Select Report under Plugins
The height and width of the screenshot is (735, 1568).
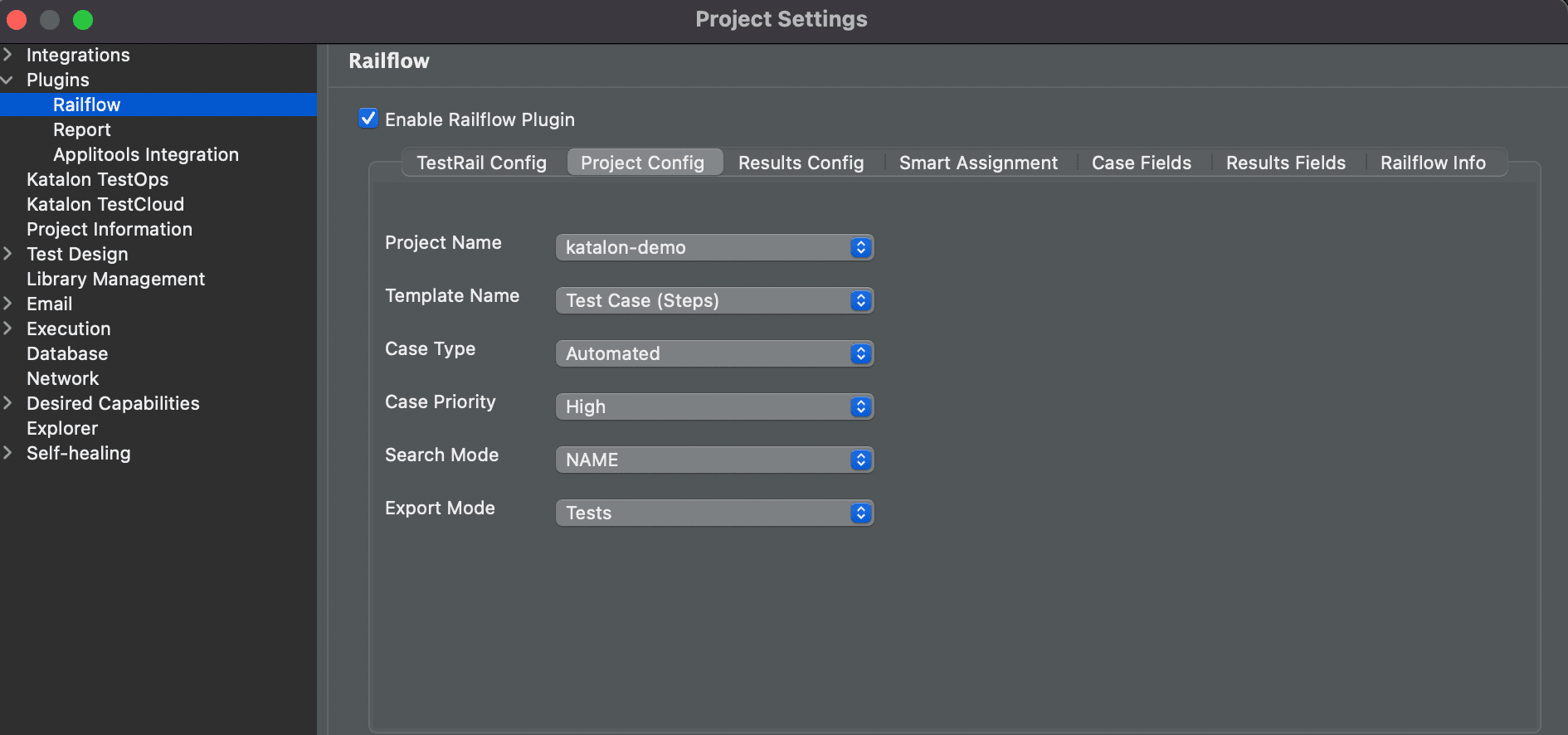click(x=82, y=129)
